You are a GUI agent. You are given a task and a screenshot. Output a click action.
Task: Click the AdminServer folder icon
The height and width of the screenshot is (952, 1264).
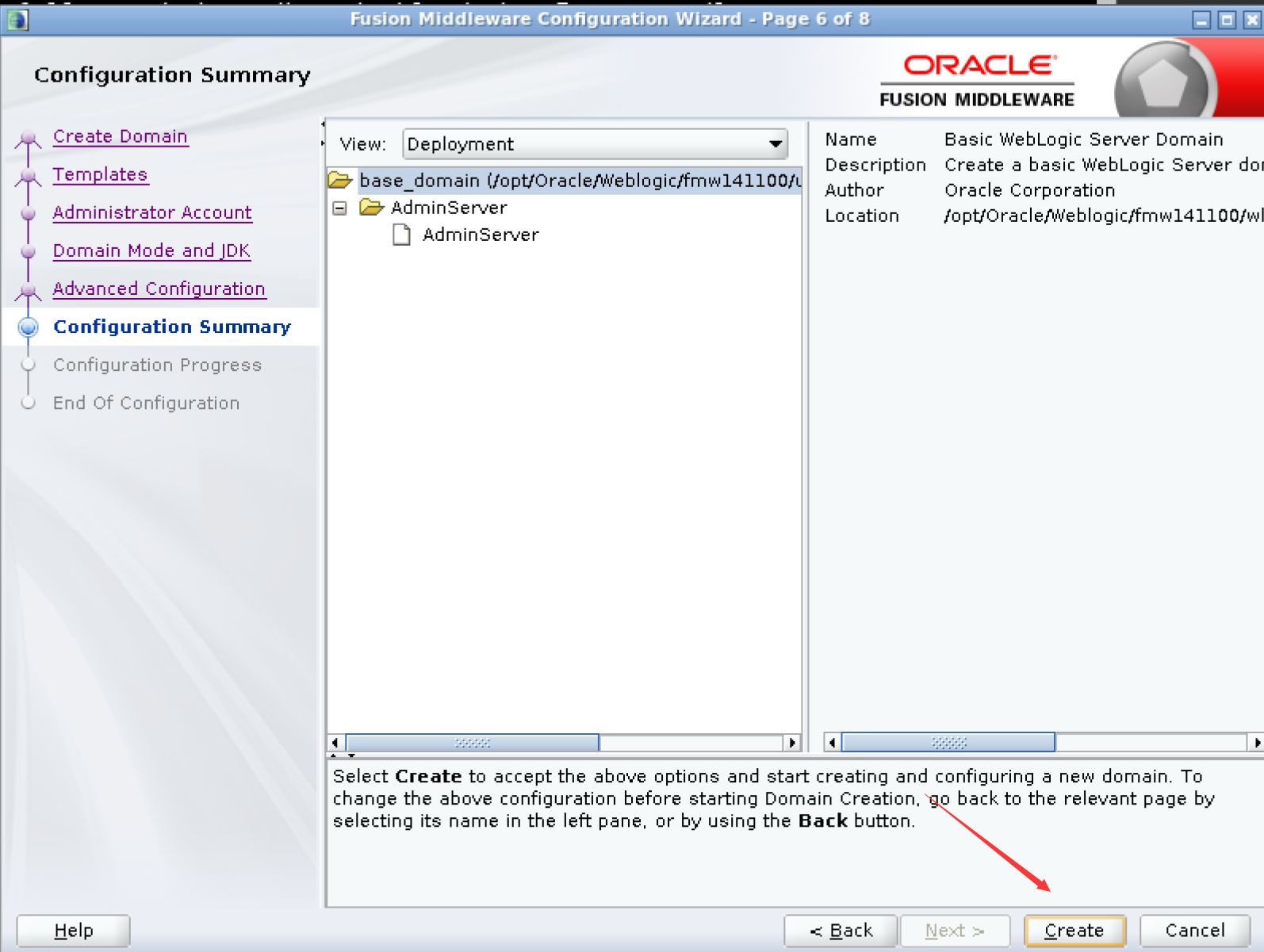tap(372, 208)
